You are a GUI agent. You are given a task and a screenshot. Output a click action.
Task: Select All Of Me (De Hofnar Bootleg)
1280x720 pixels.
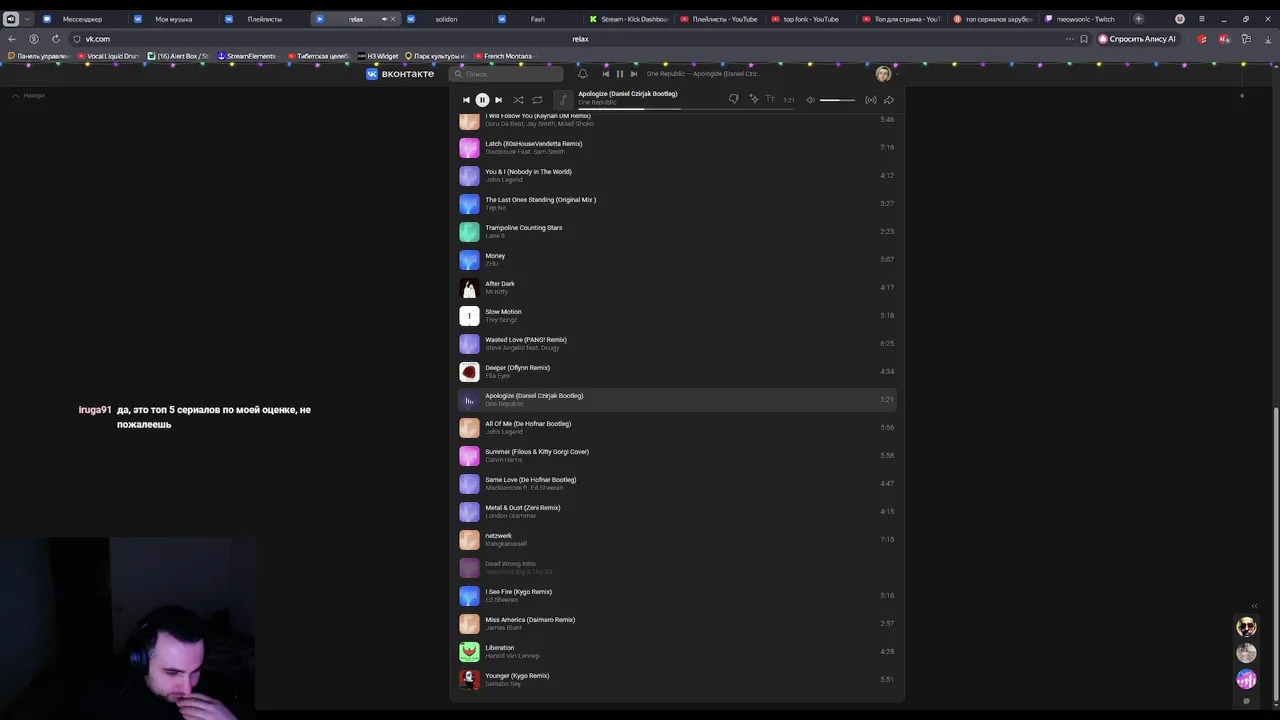(676, 427)
